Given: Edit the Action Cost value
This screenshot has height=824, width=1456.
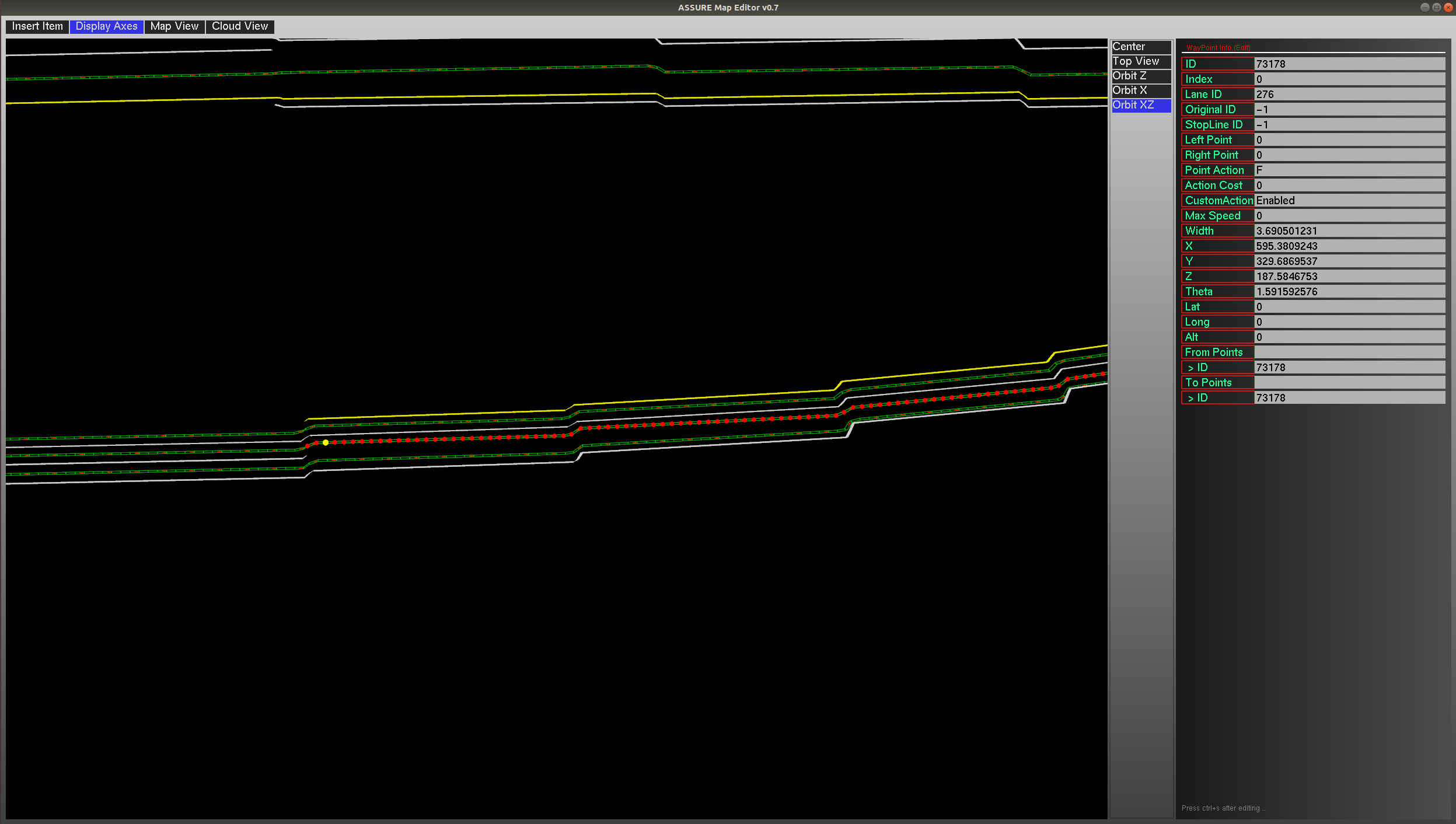Looking at the screenshot, I should [x=1349, y=185].
